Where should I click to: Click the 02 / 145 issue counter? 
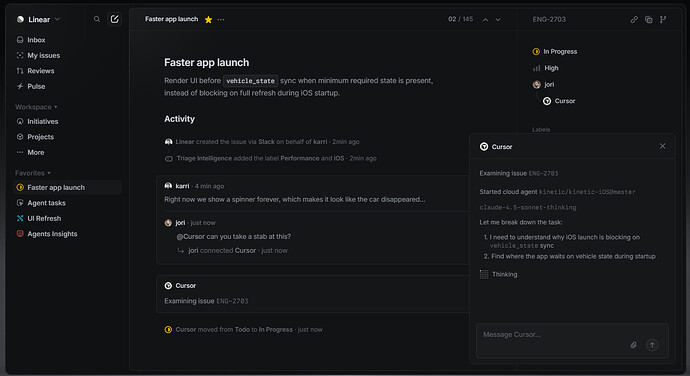click(460, 19)
